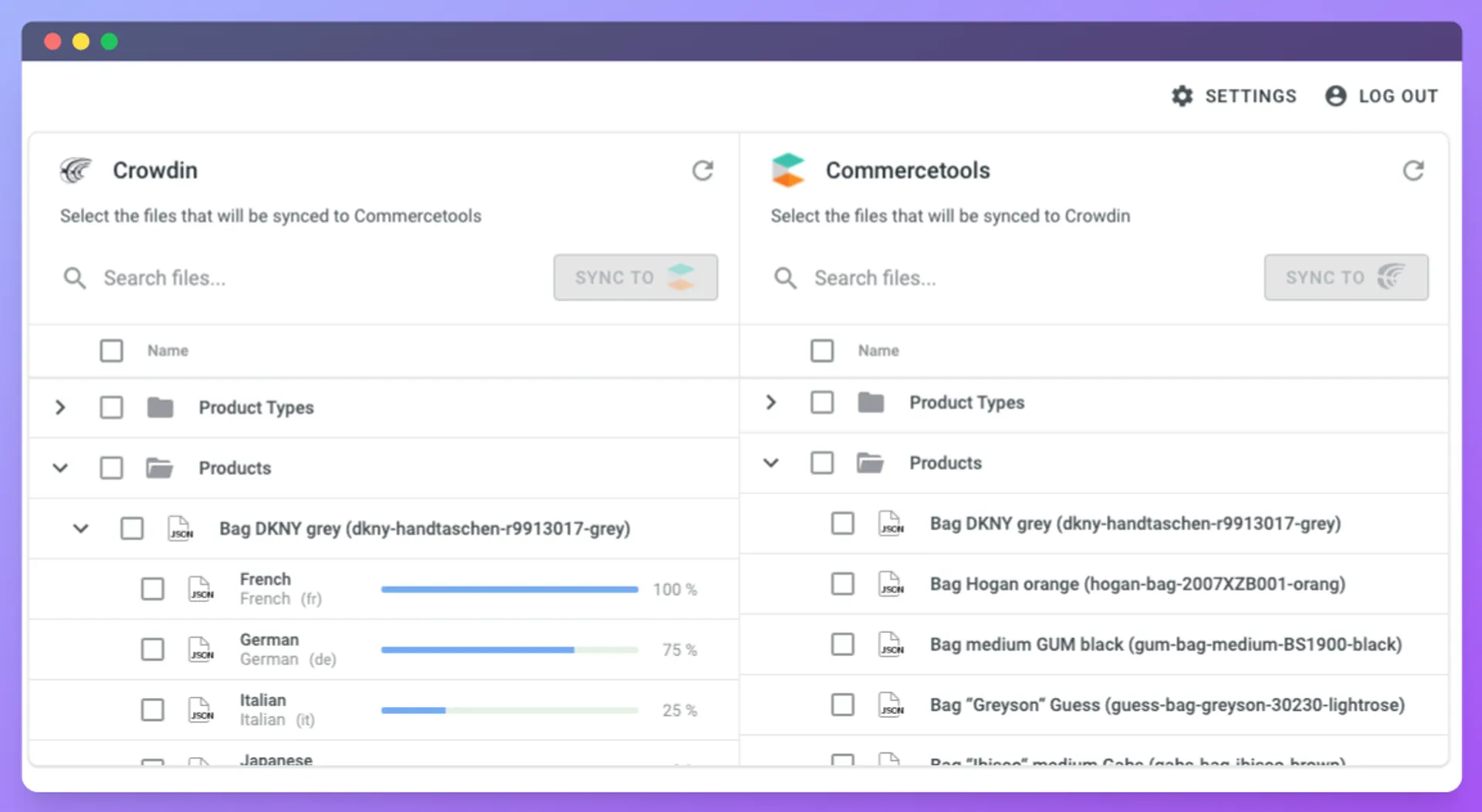Screen dimensions: 1482x812
Task: Select Crowdin 'Products' row text
Action: [235, 468]
